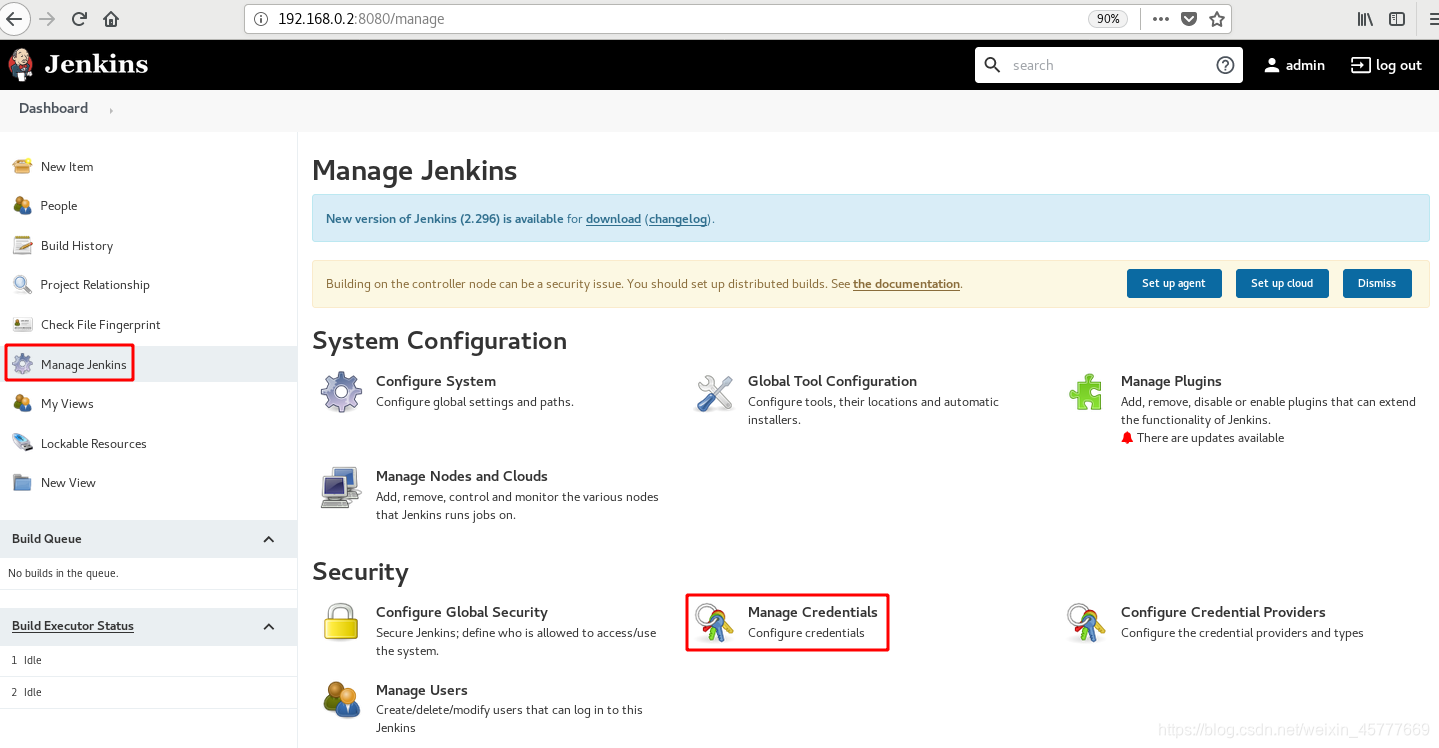Open the Global Tool Configuration link

832,381
